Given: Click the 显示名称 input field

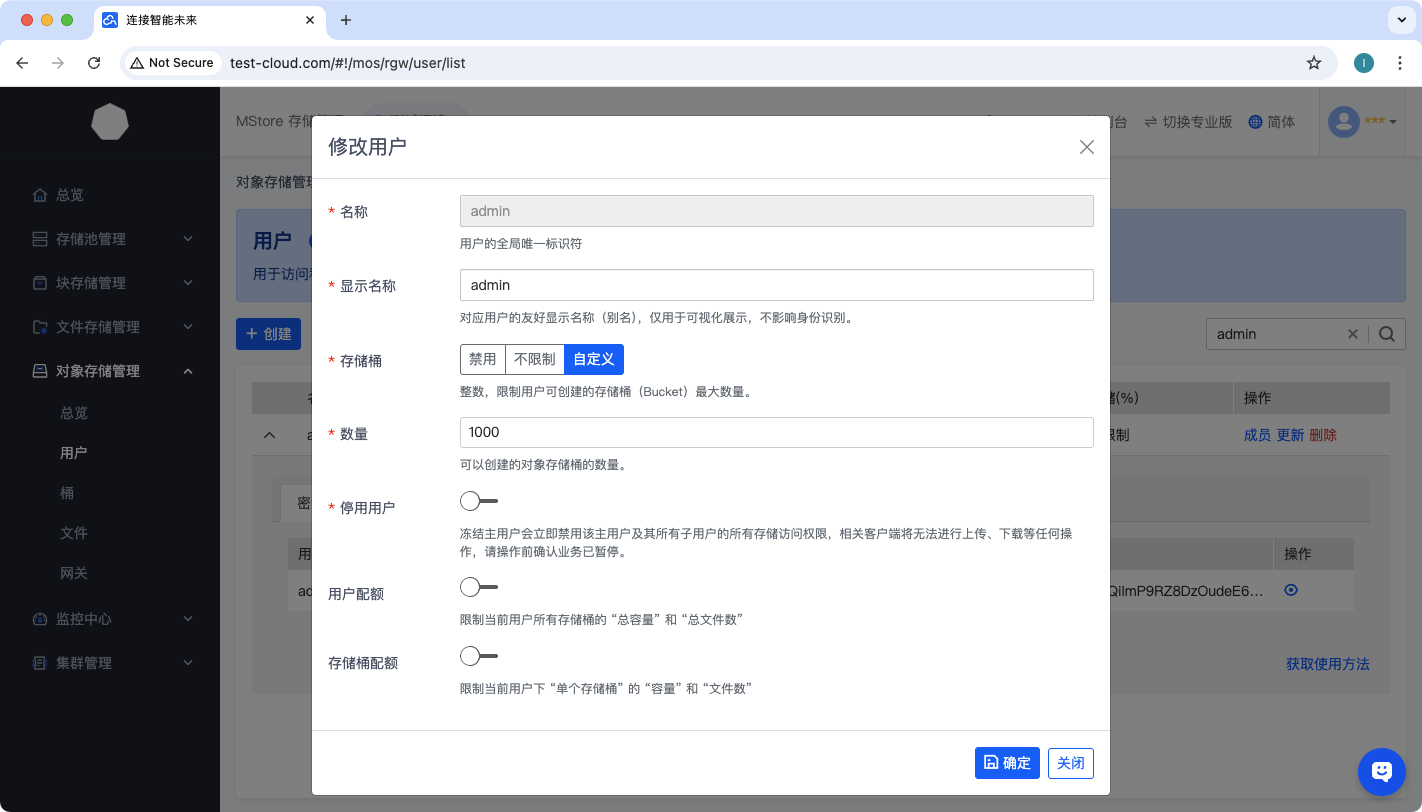Looking at the screenshot, I should click(x=776, y=285).
